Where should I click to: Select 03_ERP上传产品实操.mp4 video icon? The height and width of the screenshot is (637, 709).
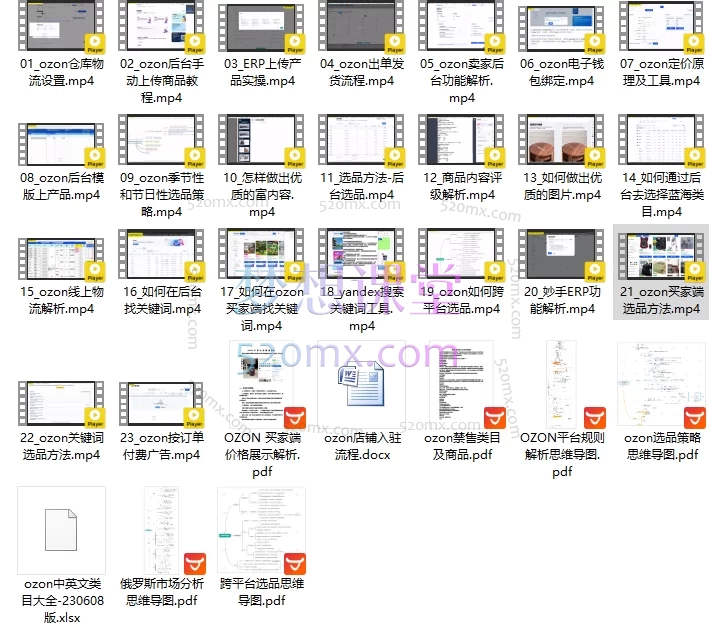tap(261, 28)
